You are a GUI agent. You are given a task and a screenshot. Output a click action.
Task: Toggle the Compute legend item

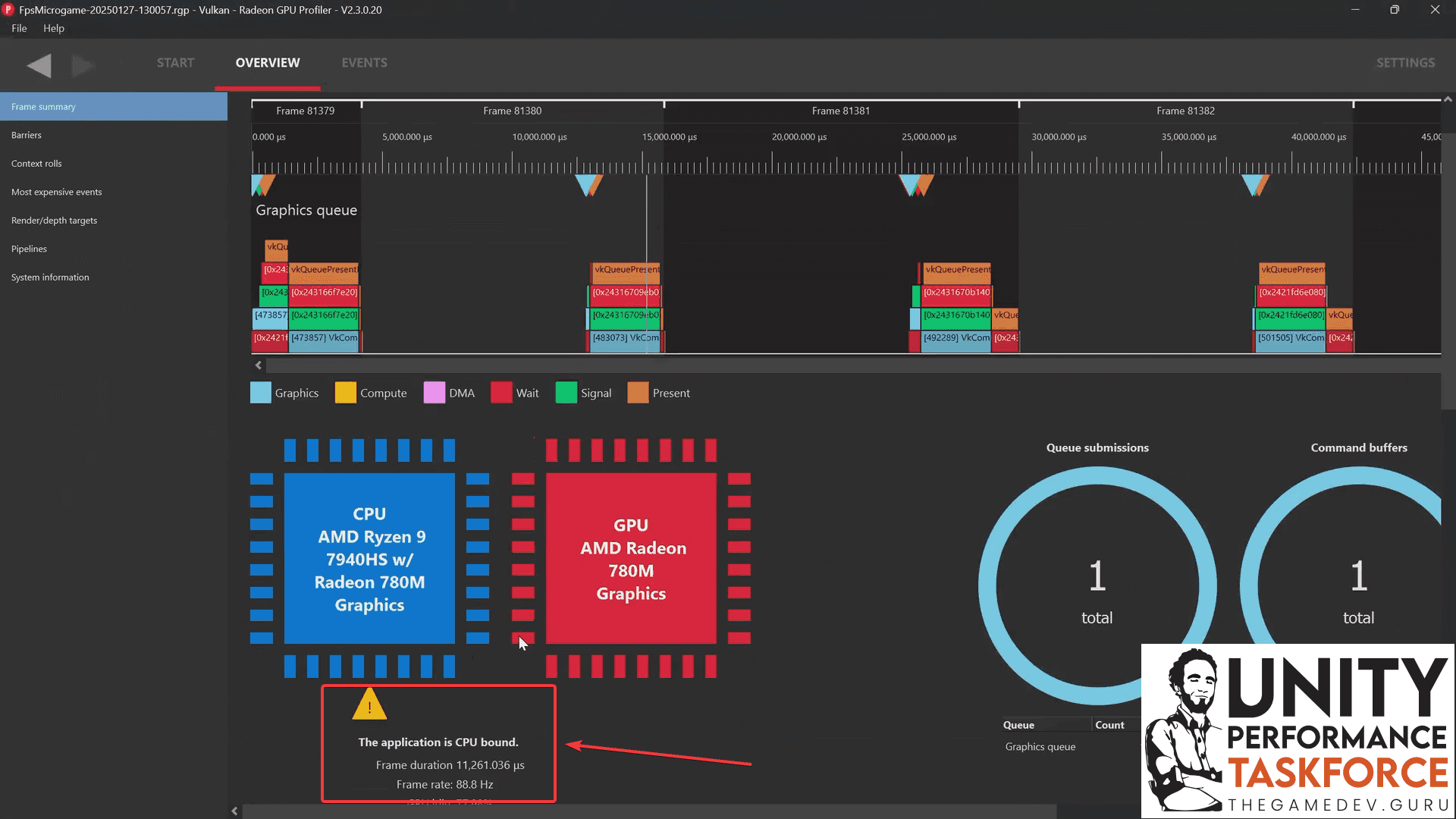tap(347, 393)
